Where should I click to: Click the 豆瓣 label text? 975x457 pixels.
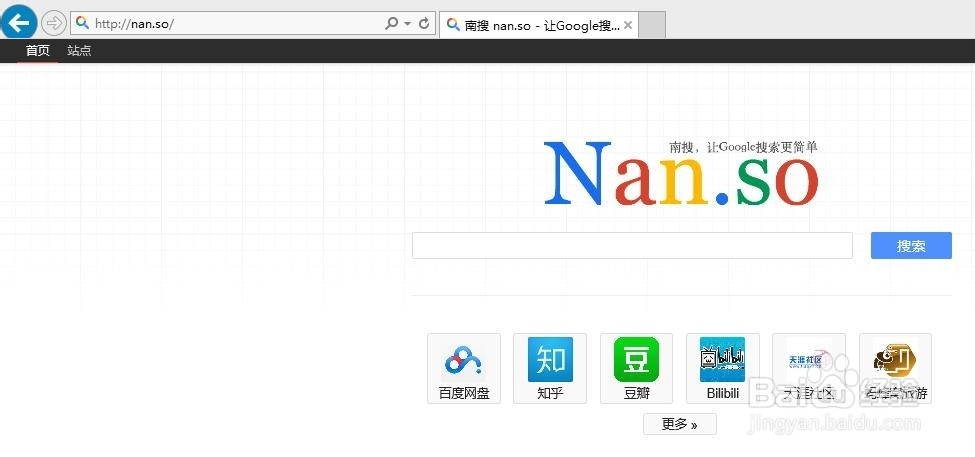tap(636, 394)
